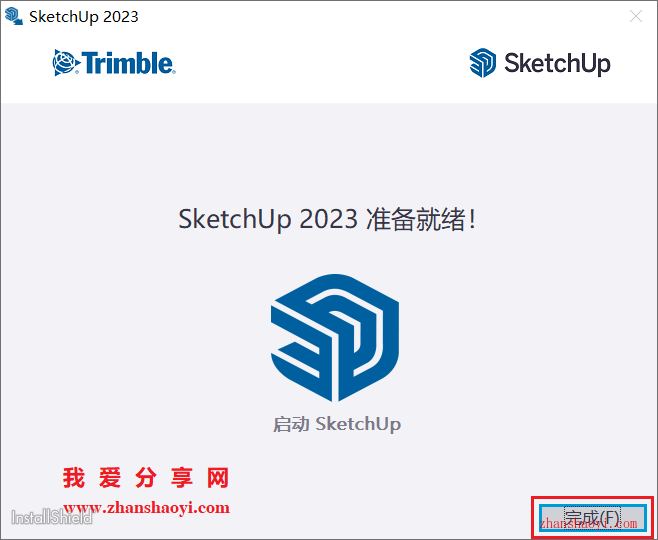Click the large SketchUp launch logo
Image resolution: width=658 pixels, height=540 pixels.
pyautogui.click(x=335, y=338)
